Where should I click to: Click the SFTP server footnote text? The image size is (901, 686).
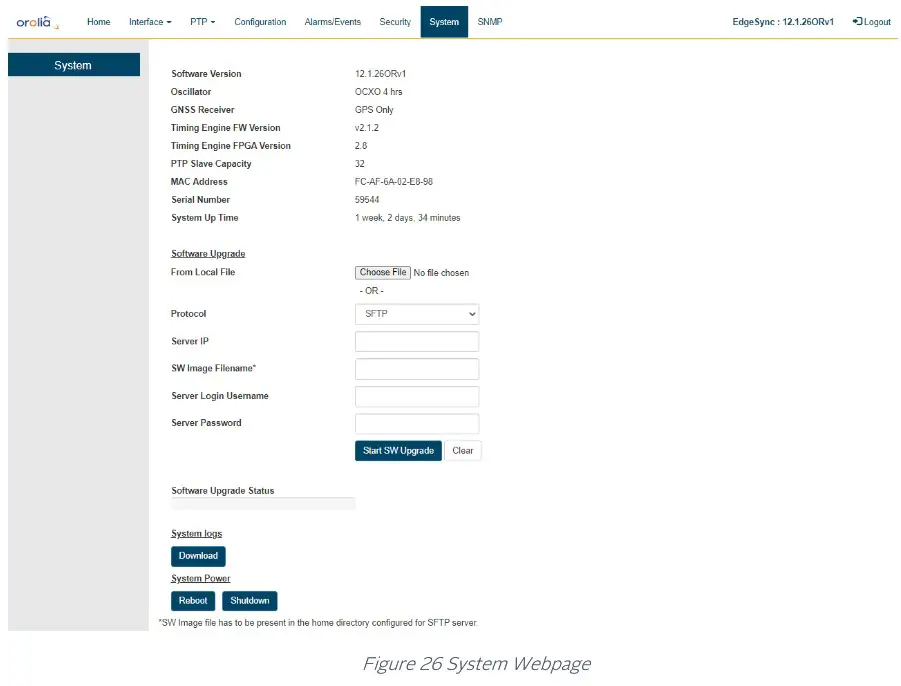click(x=318, y=623)
